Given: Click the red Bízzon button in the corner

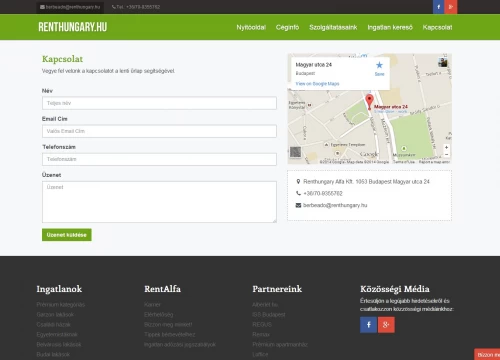Looking at the screenshot, I should click(487, 354).
